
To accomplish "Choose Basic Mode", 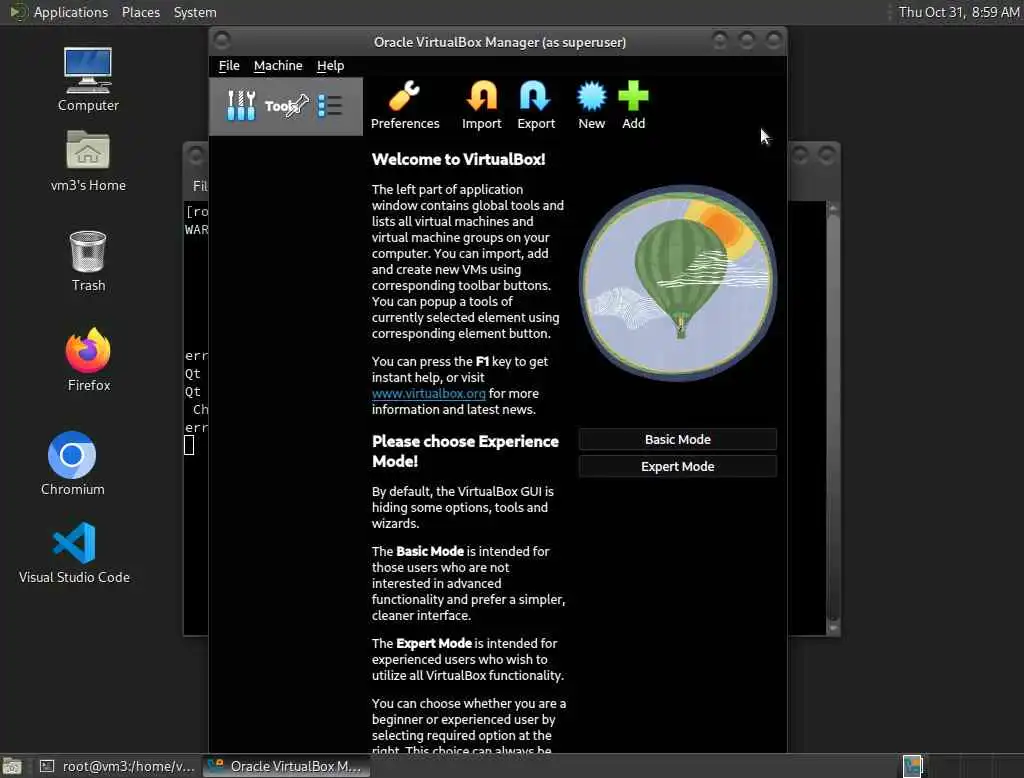I will tap(677, 440).
